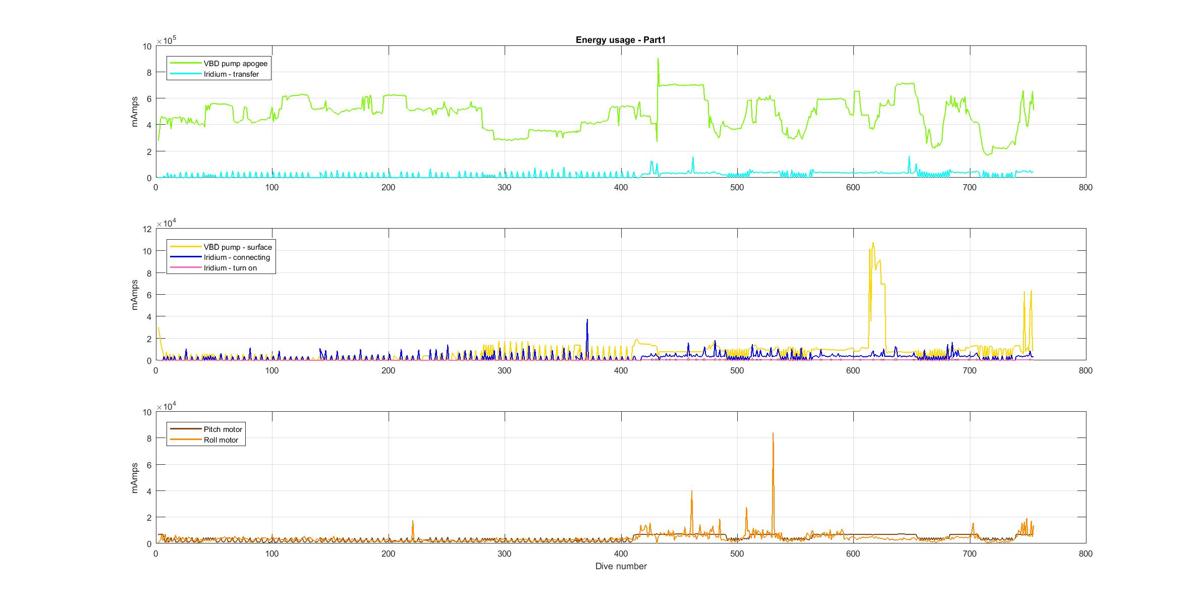Click the "mAmps" y-axis label of the bottom plot
The image size is (1200, 611).
(x=135, y=478)
